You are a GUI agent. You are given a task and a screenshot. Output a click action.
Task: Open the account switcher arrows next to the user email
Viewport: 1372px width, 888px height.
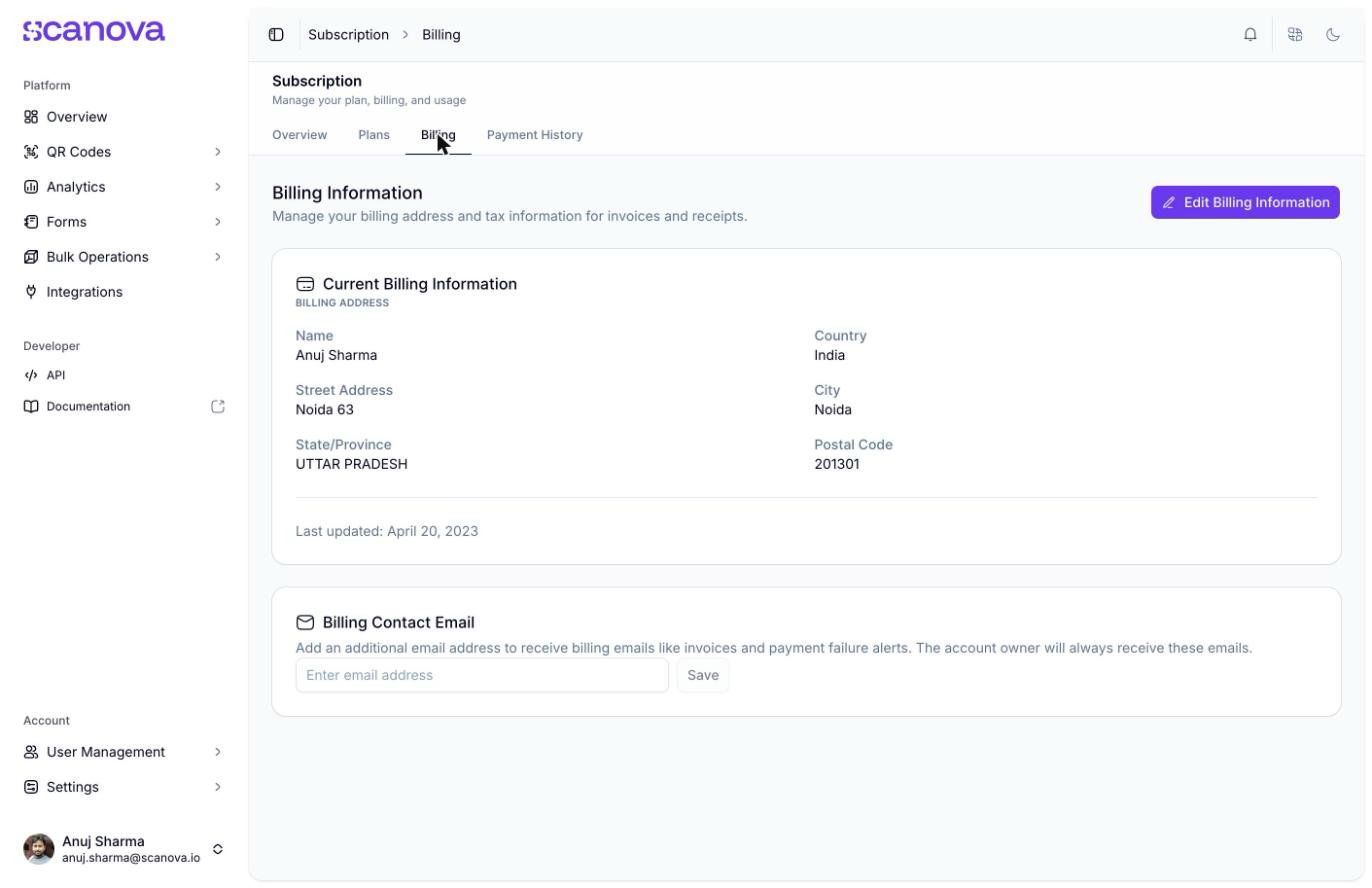(x=218, y=849)
